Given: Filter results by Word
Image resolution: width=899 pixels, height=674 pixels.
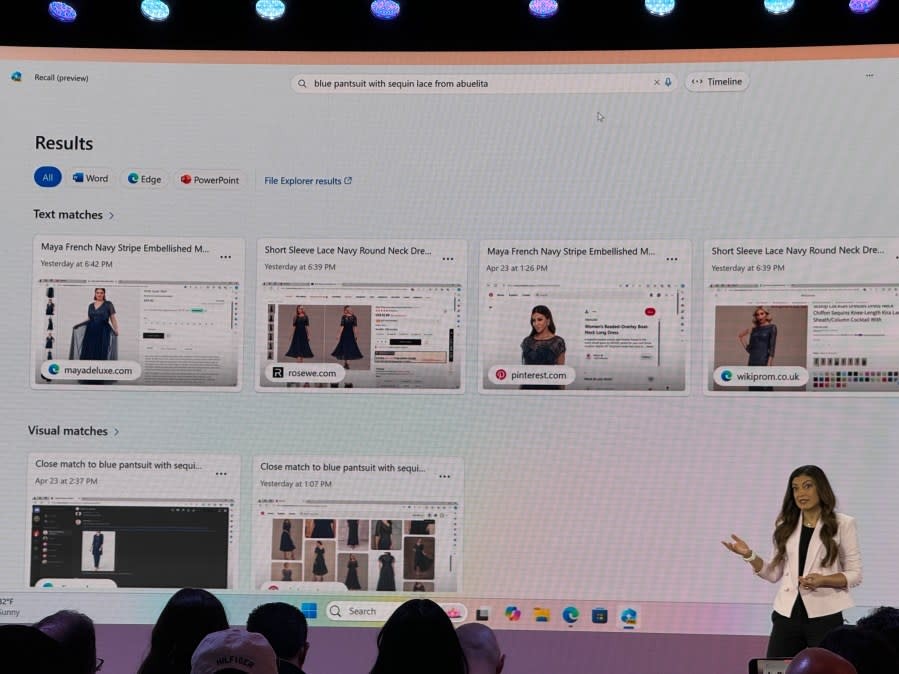Looking at the screenshot, I should click(x=90, y=179).
